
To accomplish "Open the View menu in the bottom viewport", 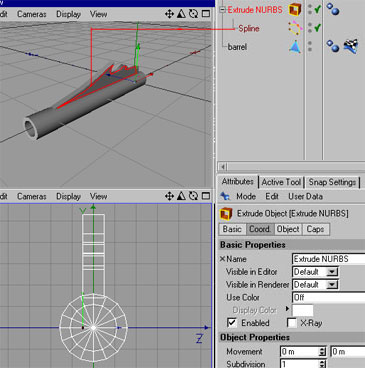I will pyautogui.click(x=98, y=196).
